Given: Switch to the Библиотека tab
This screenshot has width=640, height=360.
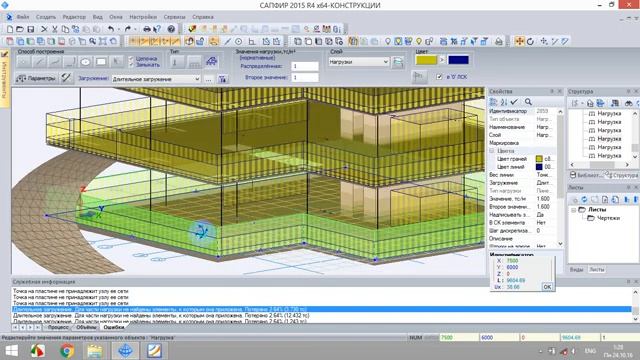Looking at the screenshot, I should point(586,175).
